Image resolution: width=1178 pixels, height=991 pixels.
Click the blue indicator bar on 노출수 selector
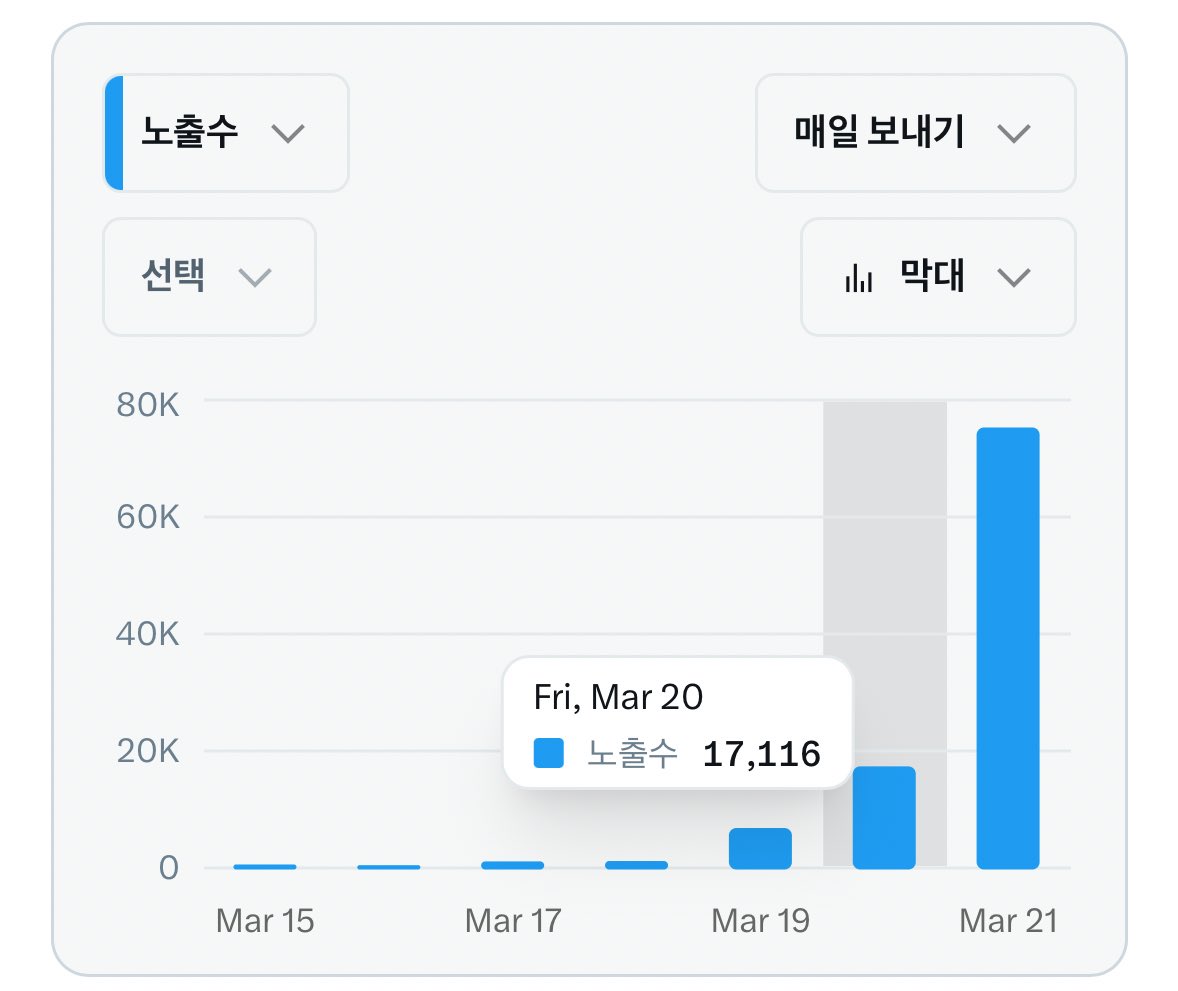pos(114,133)
